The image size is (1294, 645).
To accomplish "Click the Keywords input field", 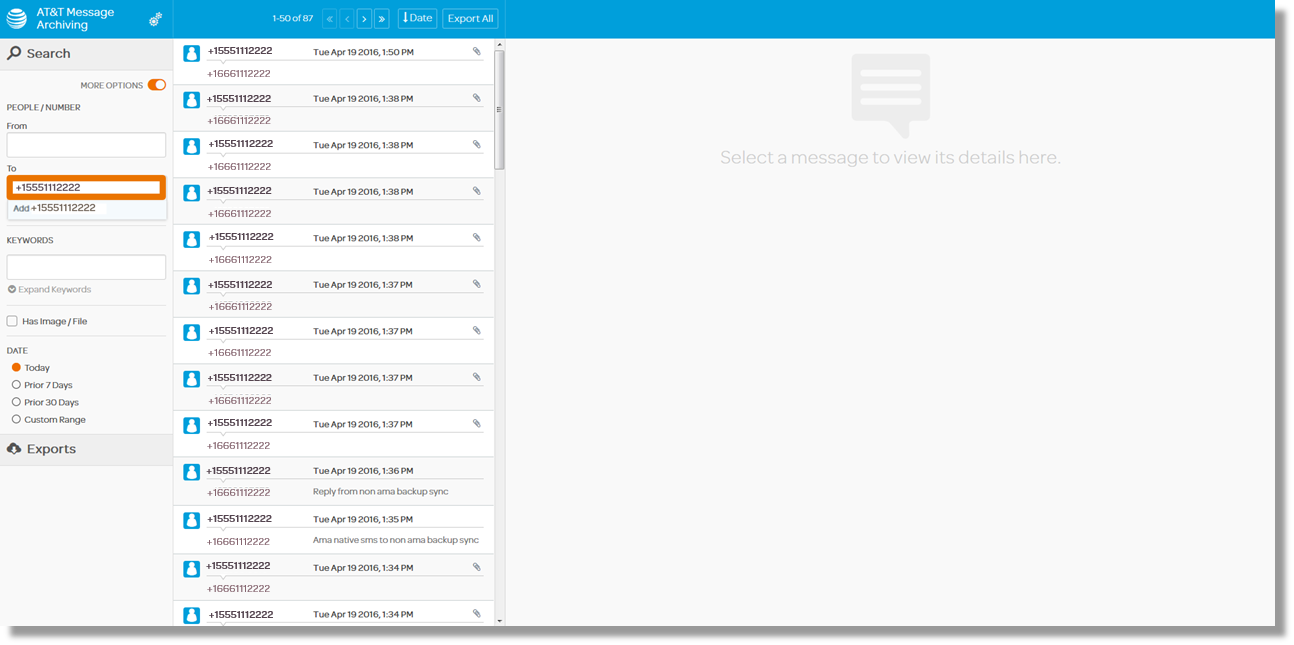I will point(86,267).
